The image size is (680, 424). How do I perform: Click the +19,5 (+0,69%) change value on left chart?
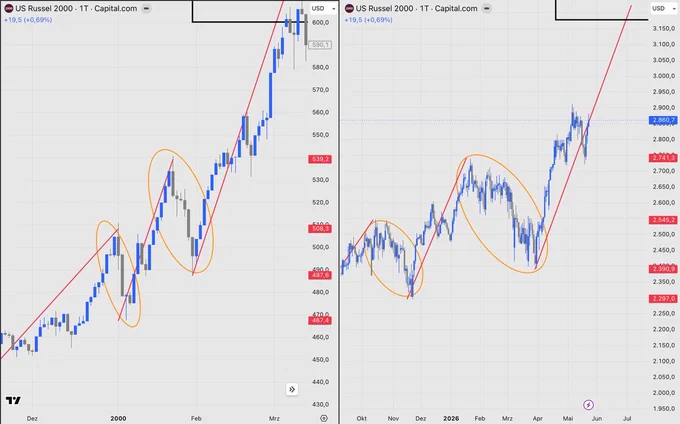pos(28,20)
